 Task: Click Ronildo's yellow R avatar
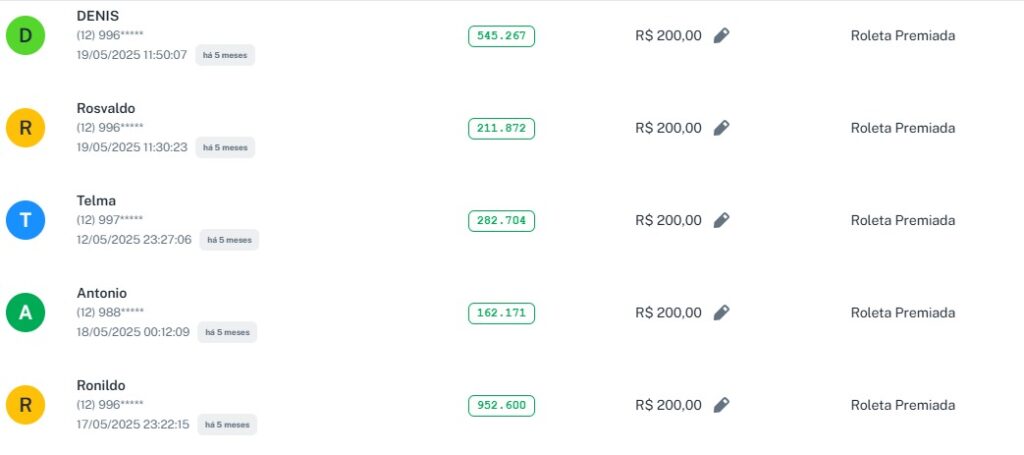tap(26, 405)
